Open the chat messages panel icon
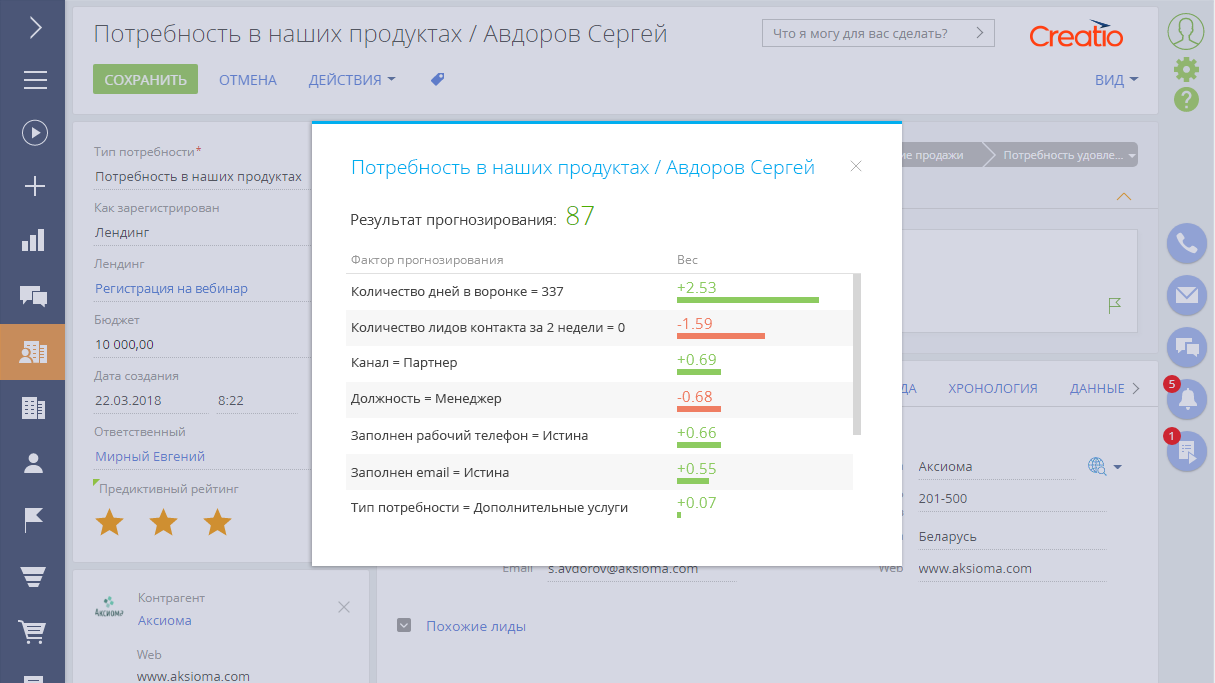The image size is (1215, 683). [x=1187, y=347]
